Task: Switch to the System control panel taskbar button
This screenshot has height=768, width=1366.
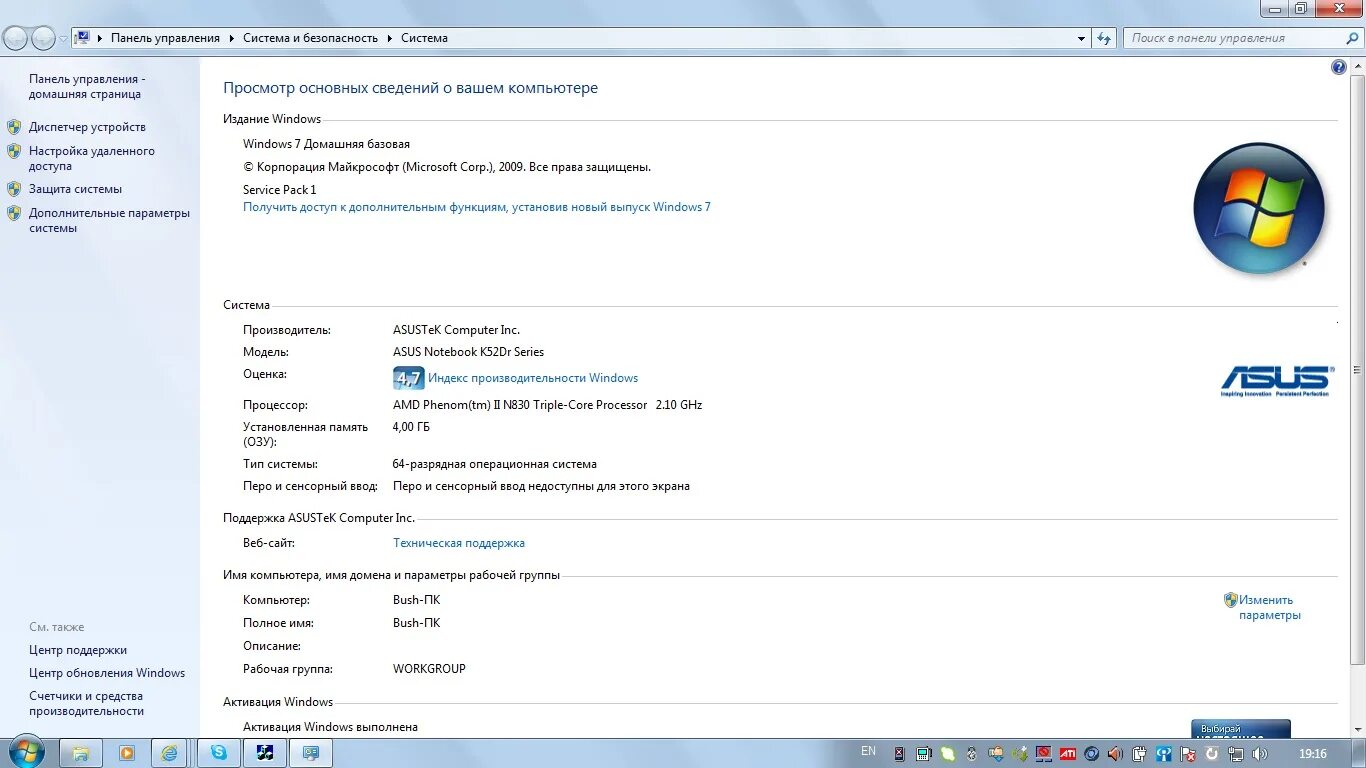Action: pyautogui.click(x=311, y=753)
